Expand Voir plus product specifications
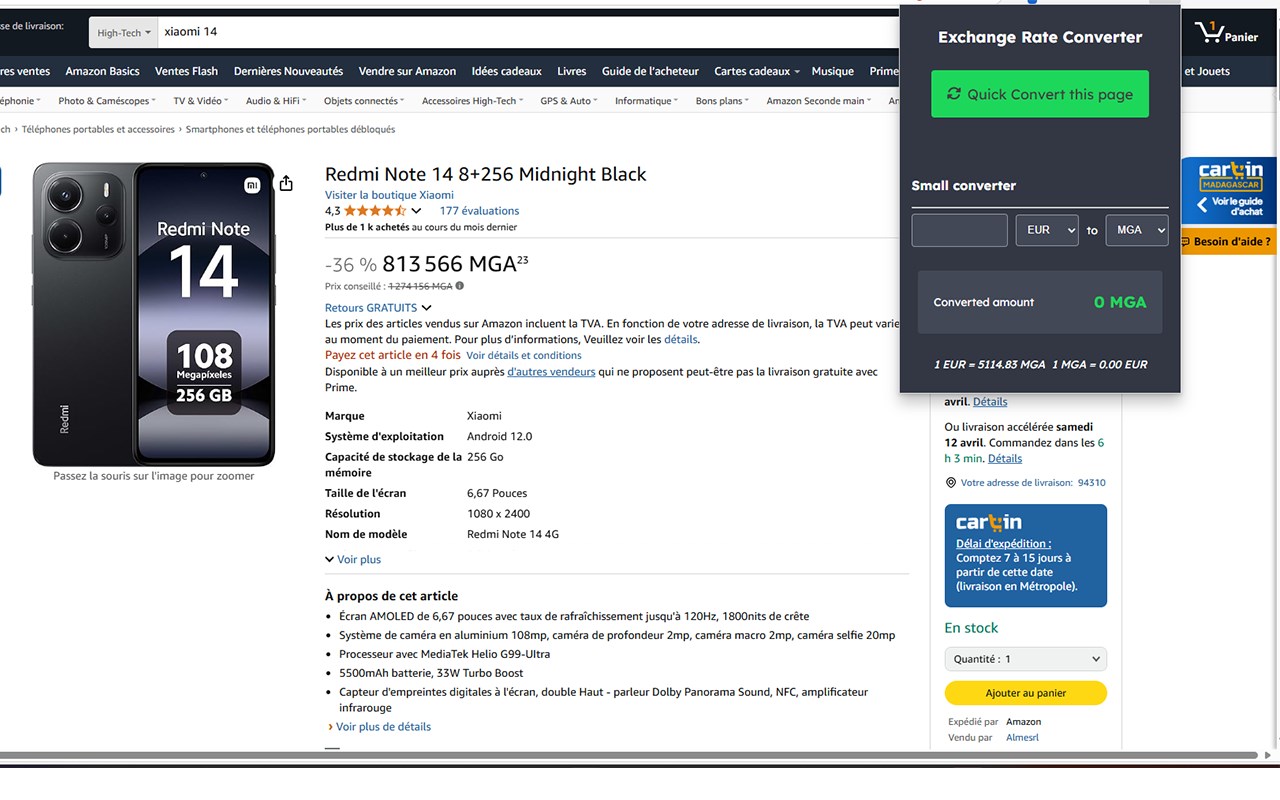1280x800 pixels. (x=353, y=560)
